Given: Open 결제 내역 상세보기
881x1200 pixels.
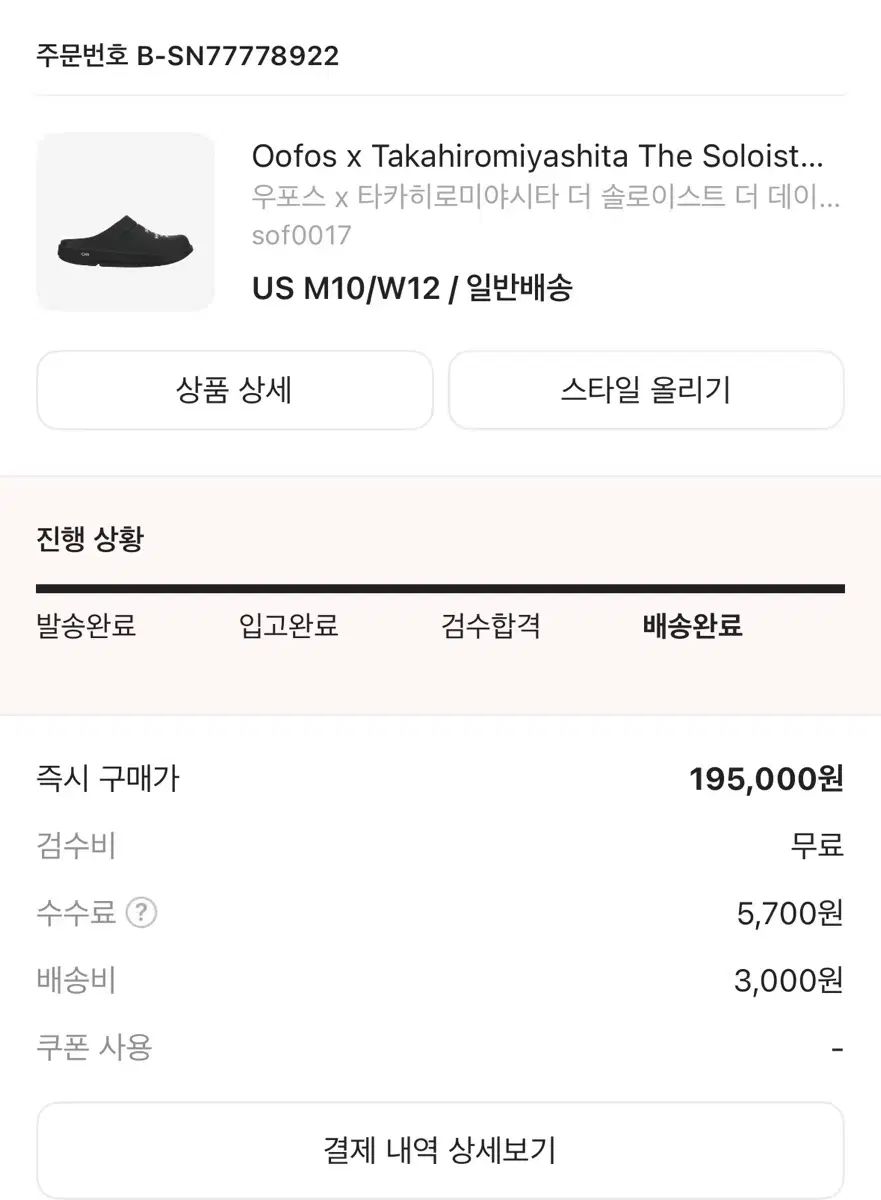Looking at the screenshot, I should pyautogui.click(x=440, y=1149).
